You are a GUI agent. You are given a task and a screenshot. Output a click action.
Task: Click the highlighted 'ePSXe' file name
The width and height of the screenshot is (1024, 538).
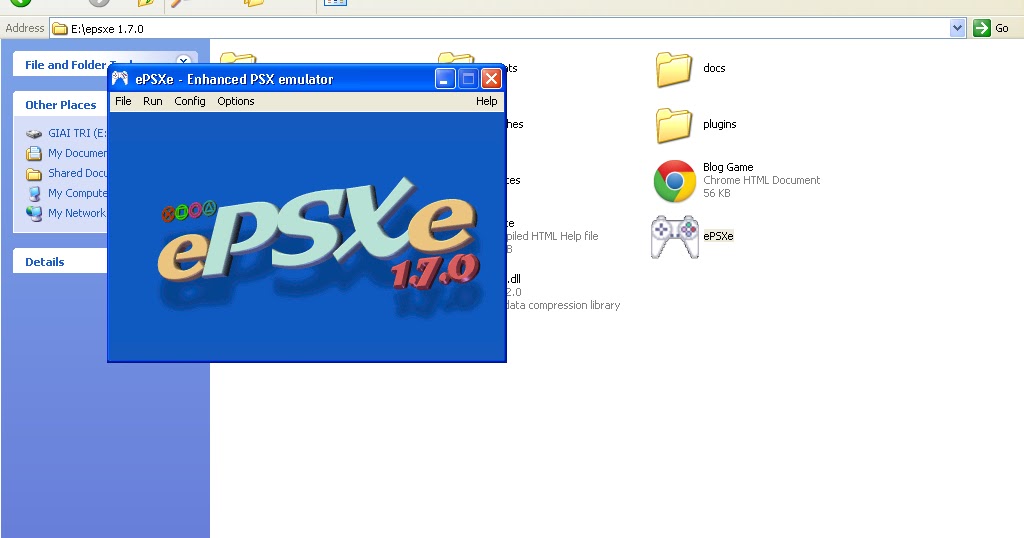[718, 236]
